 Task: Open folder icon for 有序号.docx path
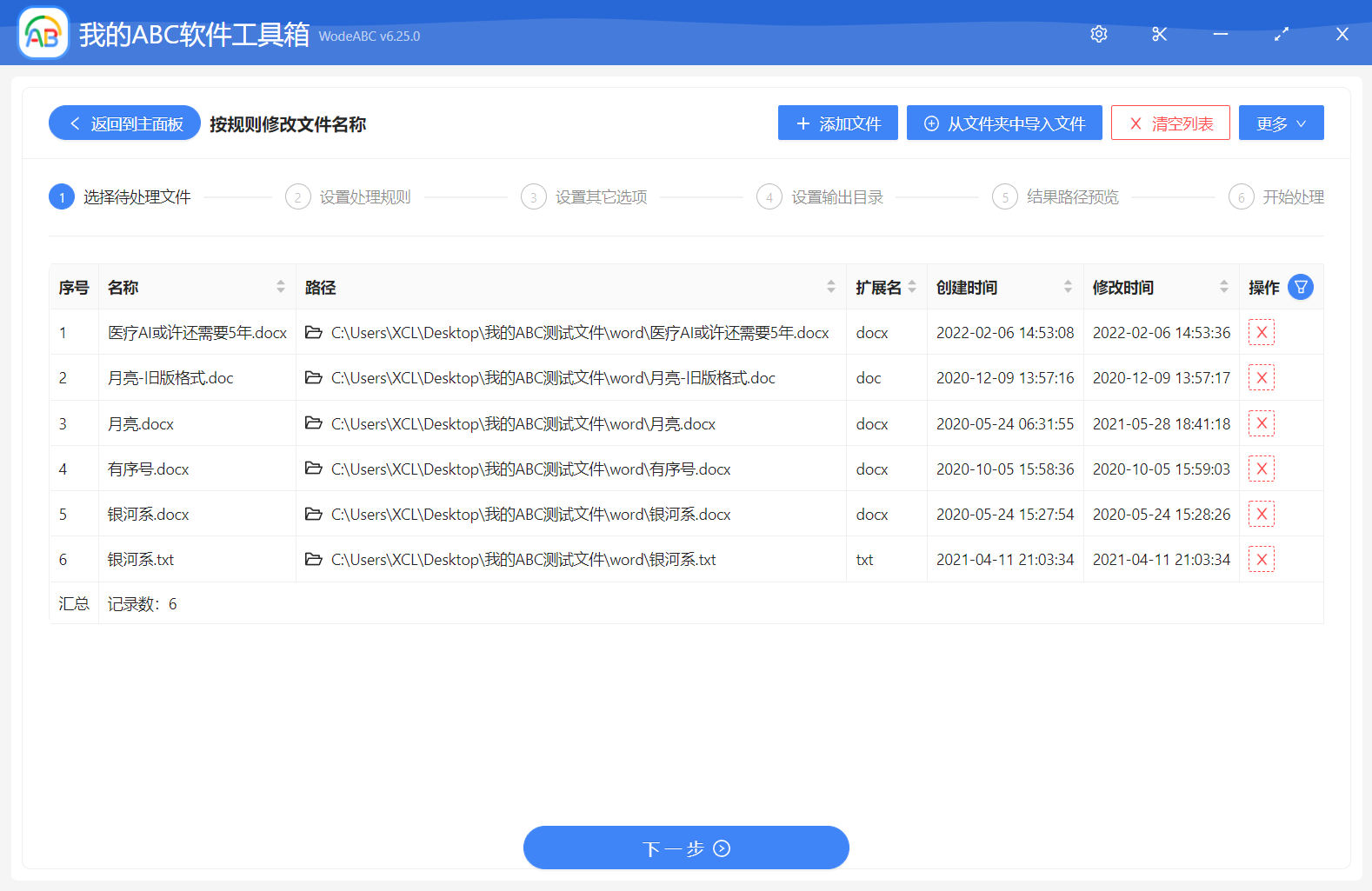click(x=314, y=469)
